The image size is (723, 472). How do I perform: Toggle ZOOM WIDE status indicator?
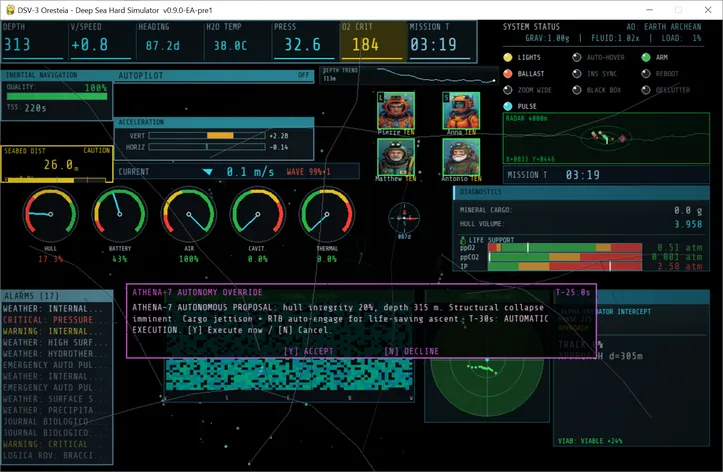[x=508, y=90]
